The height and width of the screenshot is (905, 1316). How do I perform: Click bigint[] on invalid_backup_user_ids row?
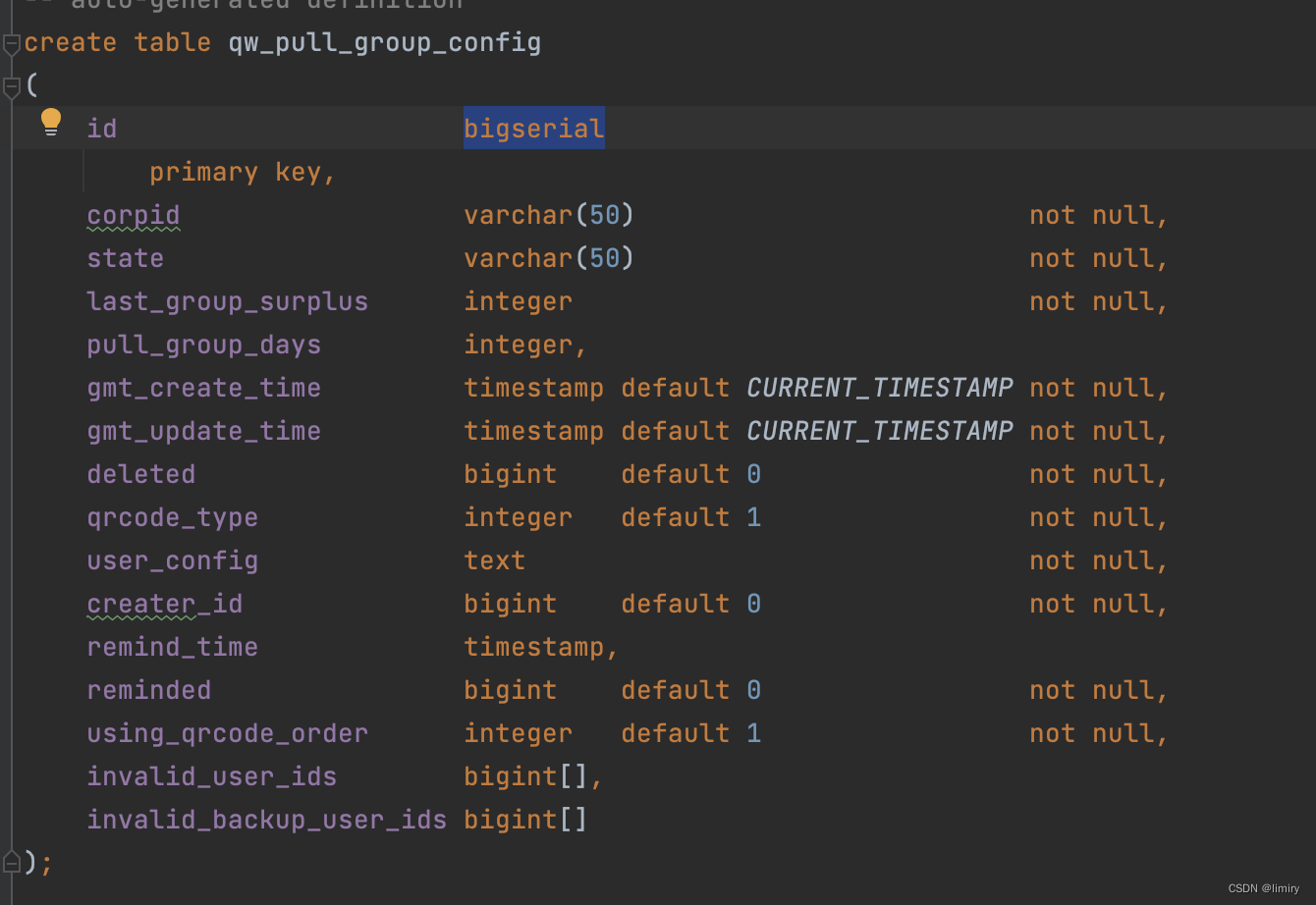pyautogui.click(x=525, y=820)
